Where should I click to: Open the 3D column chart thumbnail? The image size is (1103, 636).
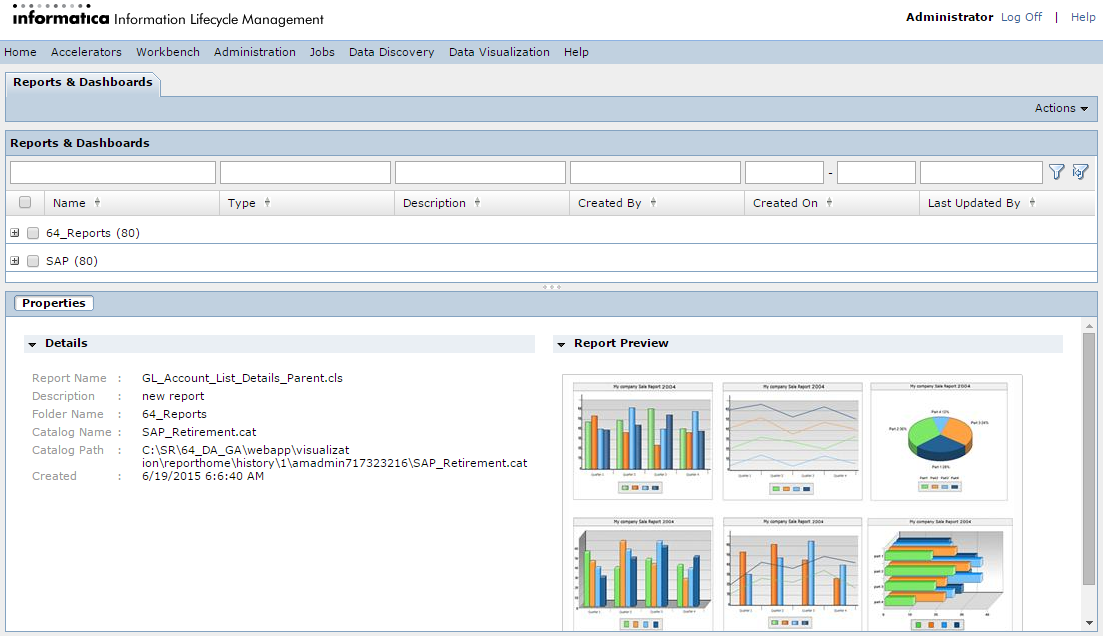pyautogui.click(x=643, y=574)
